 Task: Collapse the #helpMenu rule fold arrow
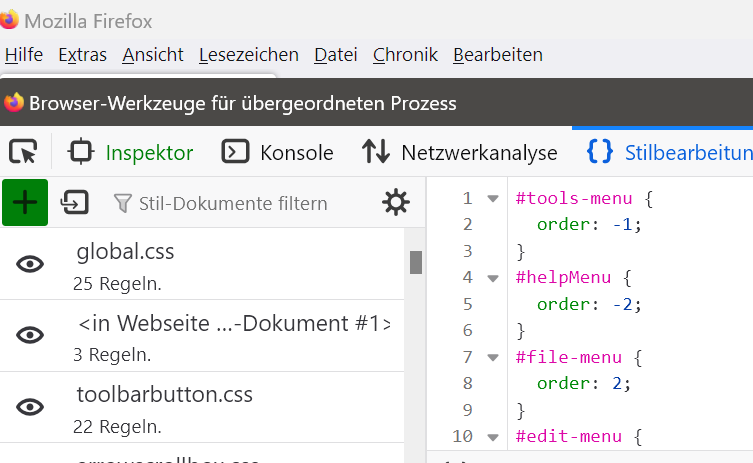[492, 278]
